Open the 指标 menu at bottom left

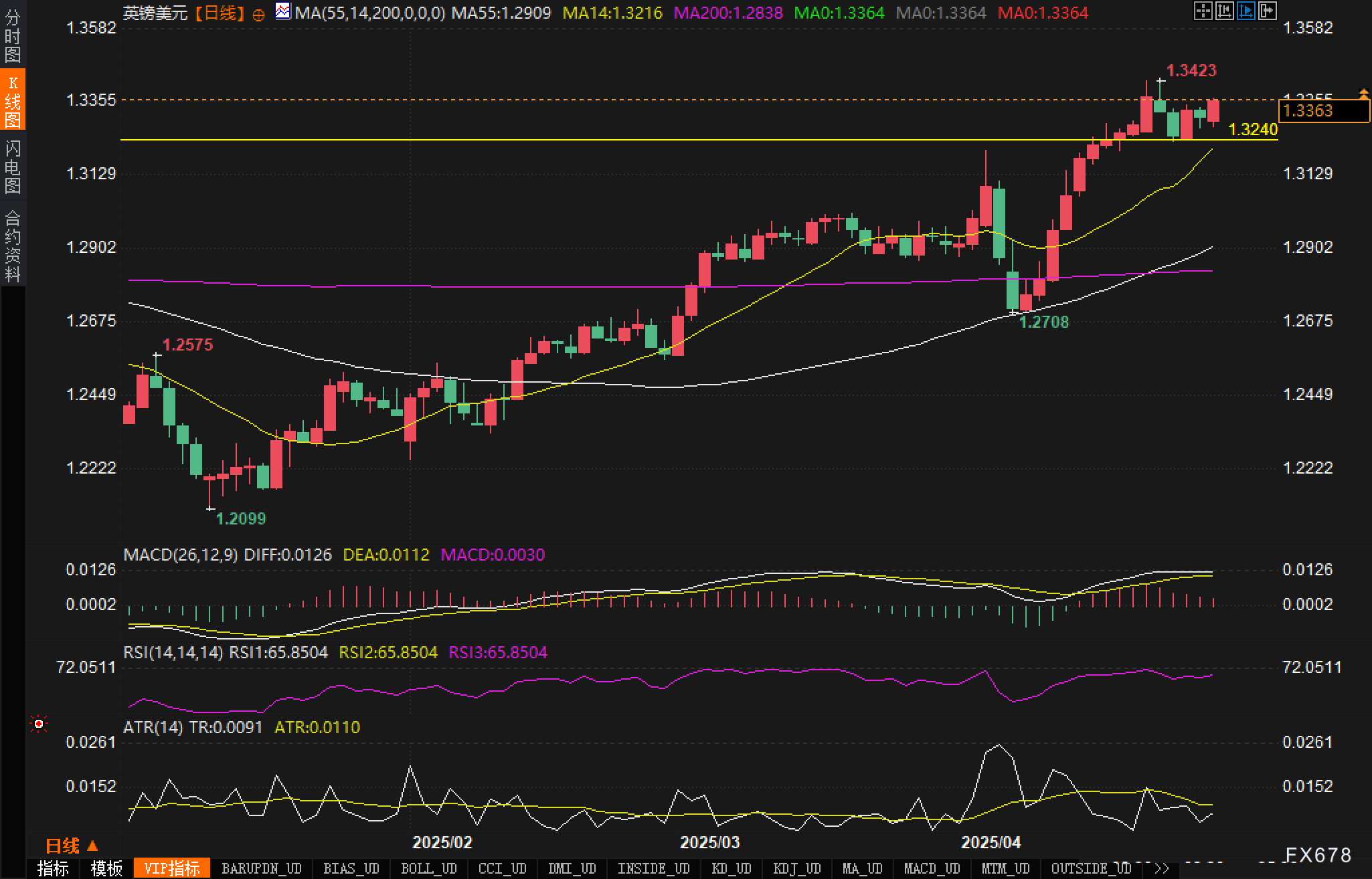pyautogui.click(x=53, y=868)
